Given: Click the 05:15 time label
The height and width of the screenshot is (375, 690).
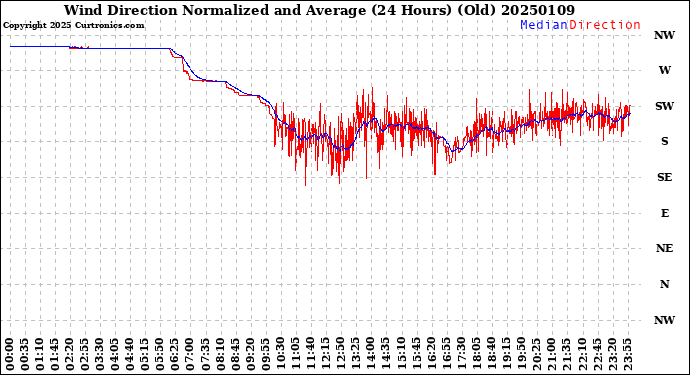Looking at the screenshot, I should tap(145, 355).
